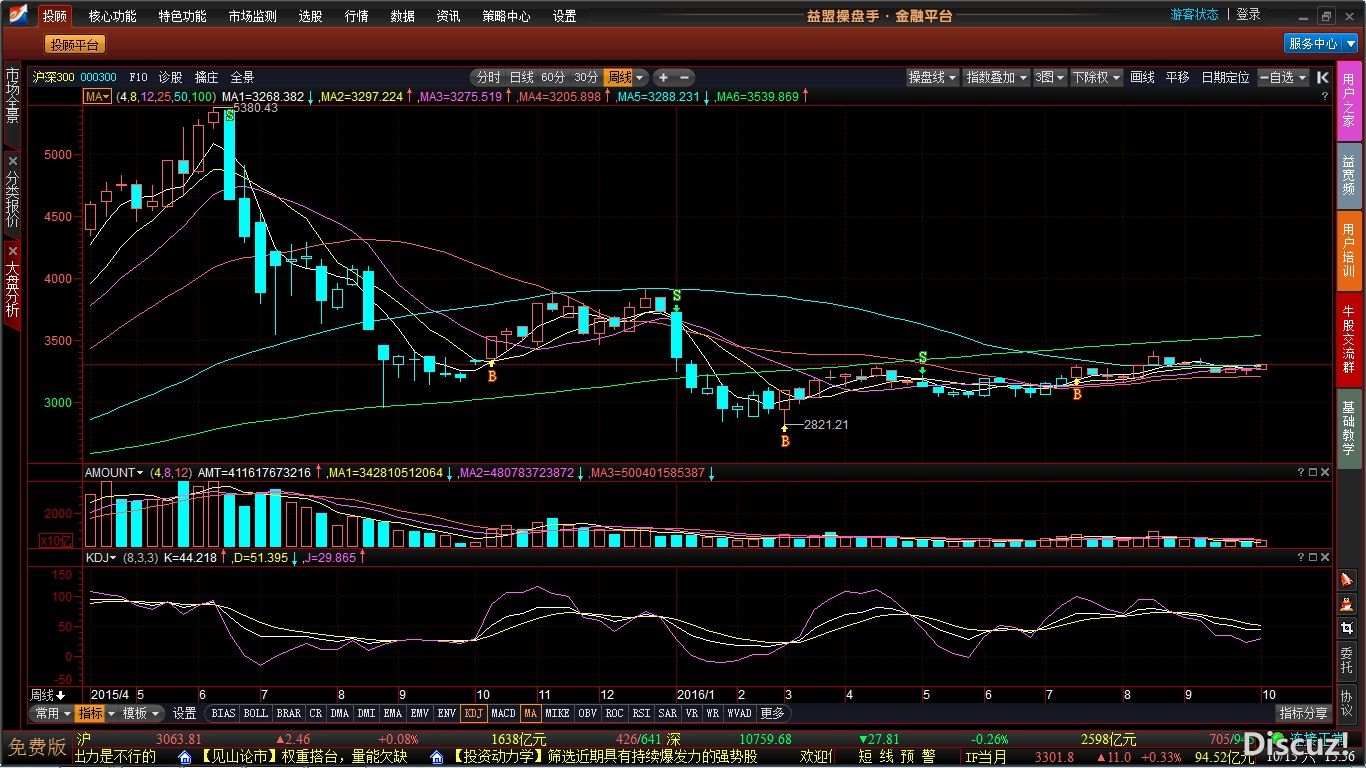The image size is (1366, 768).
Task: Open the 常用 dropdown in indicator bar
Action: coord(51,713)
